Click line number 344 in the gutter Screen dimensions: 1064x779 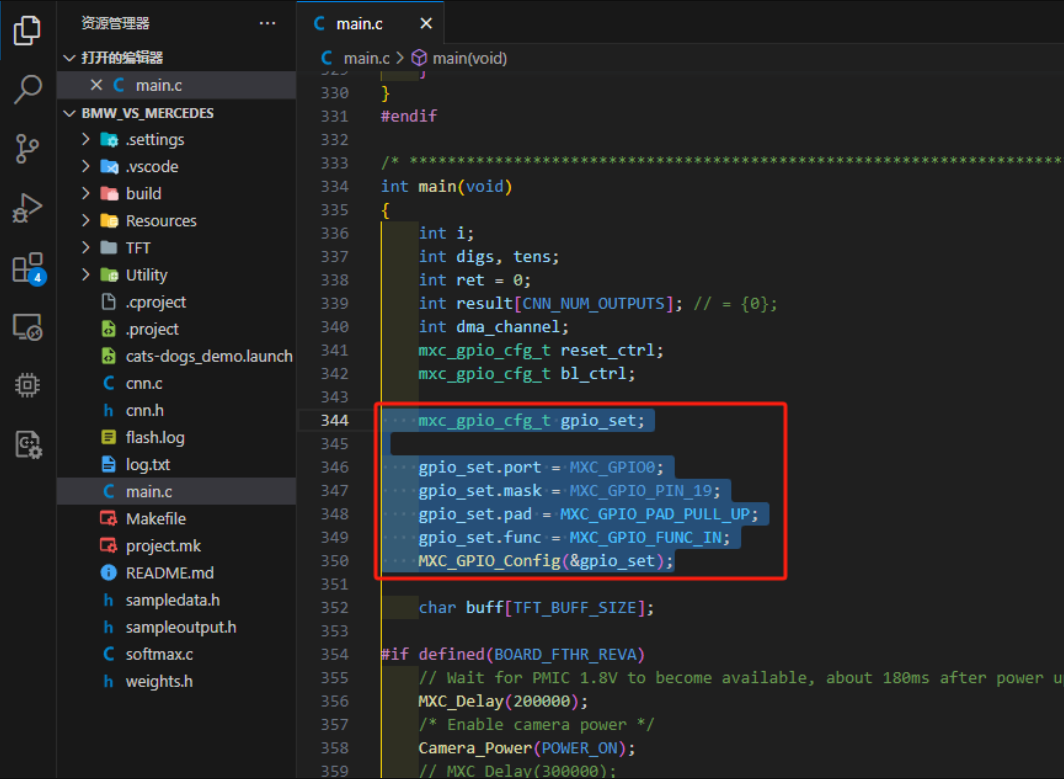pos(335,420)
